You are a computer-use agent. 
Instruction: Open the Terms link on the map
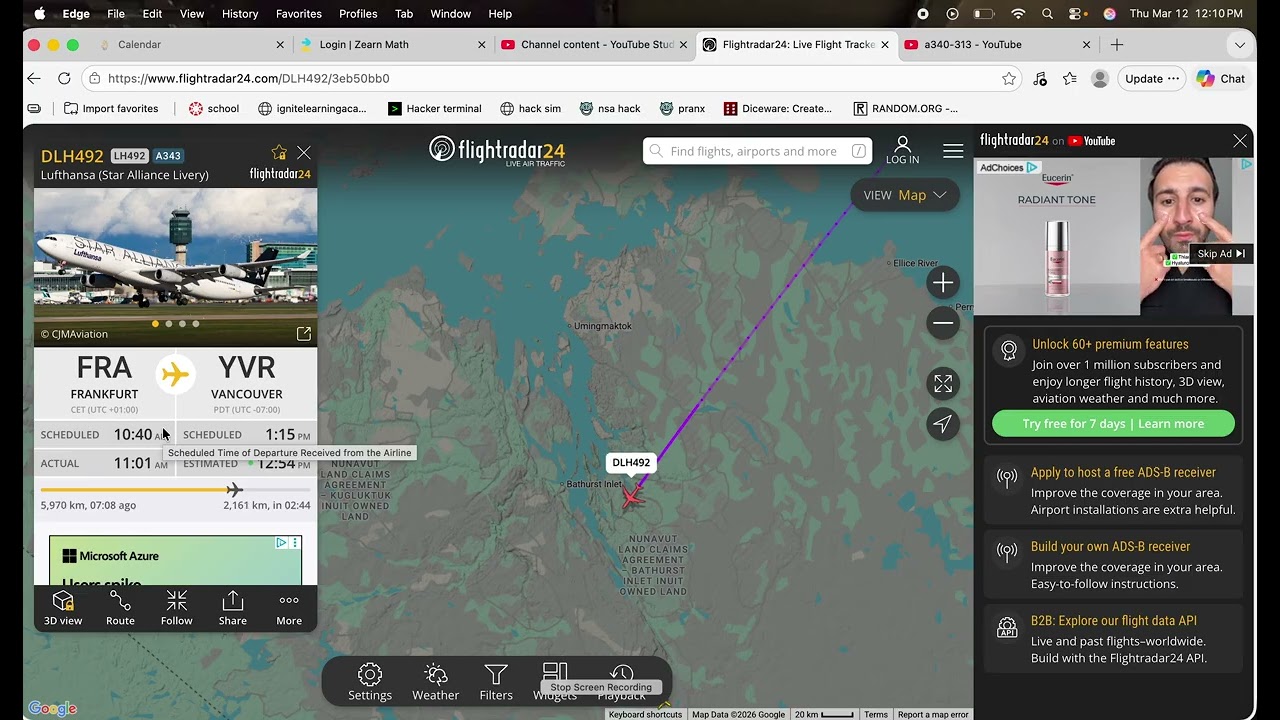coord(876,714)
